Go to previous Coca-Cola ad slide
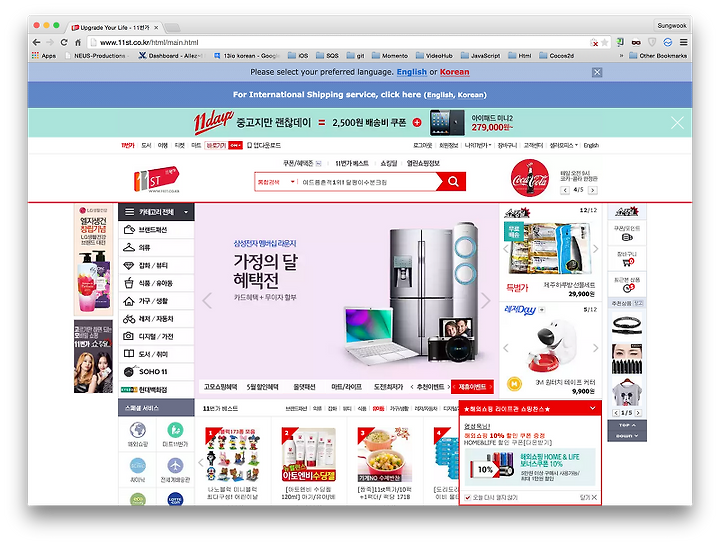 tap(565, 190)
